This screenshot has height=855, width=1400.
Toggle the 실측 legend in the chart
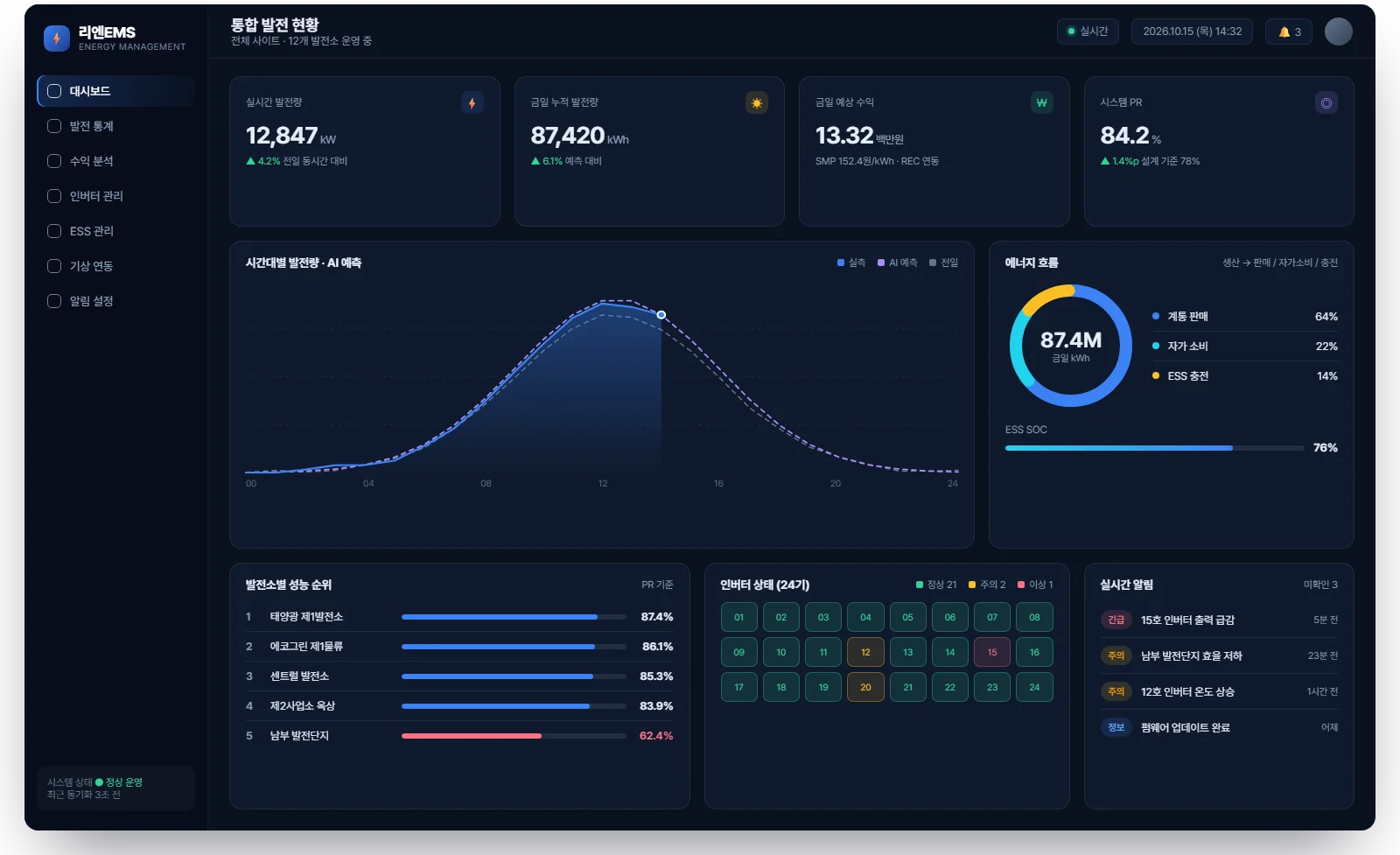tap(851, 263)
